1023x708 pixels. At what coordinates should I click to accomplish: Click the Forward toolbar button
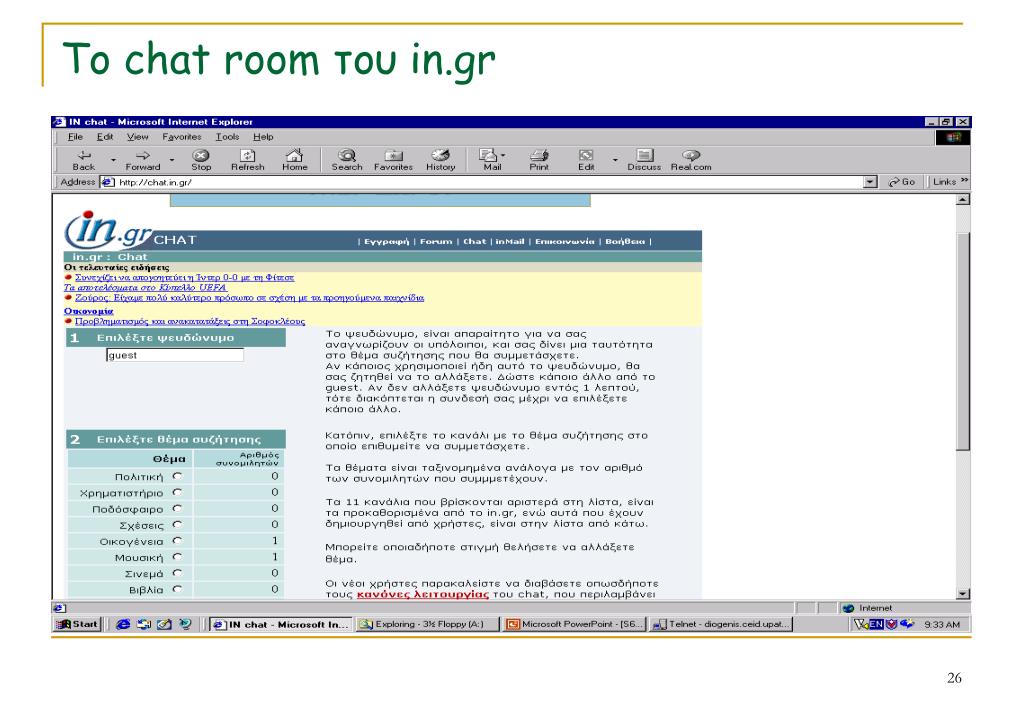click(x=142, y=160)
